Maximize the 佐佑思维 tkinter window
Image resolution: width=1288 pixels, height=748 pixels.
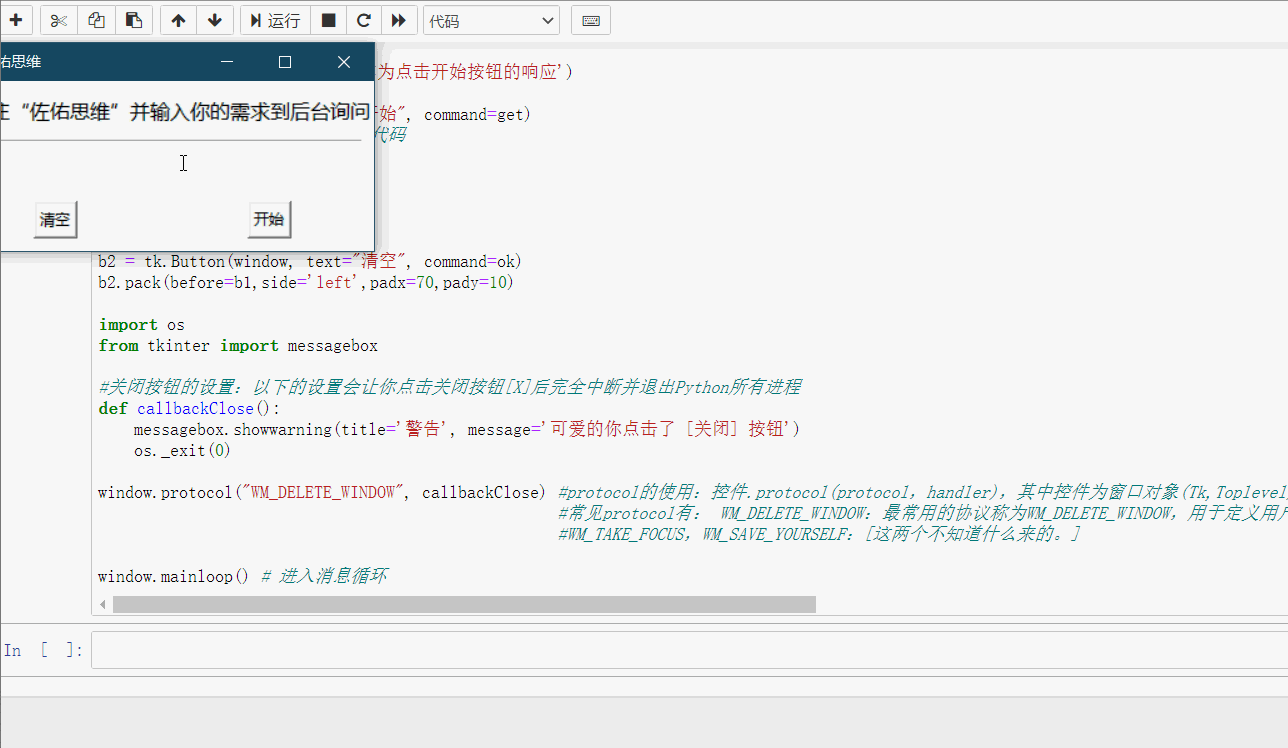click(x=285, y=62)
